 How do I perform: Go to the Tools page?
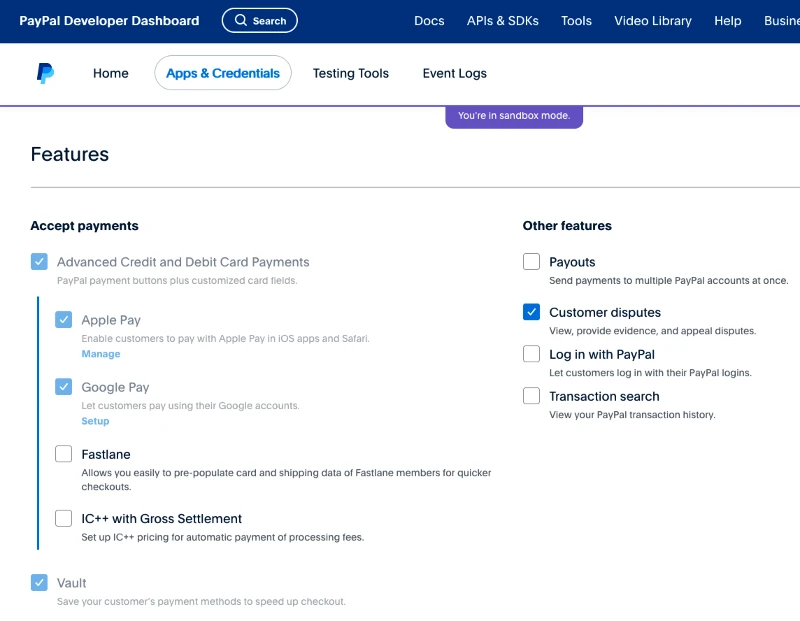tap(576, 21)
